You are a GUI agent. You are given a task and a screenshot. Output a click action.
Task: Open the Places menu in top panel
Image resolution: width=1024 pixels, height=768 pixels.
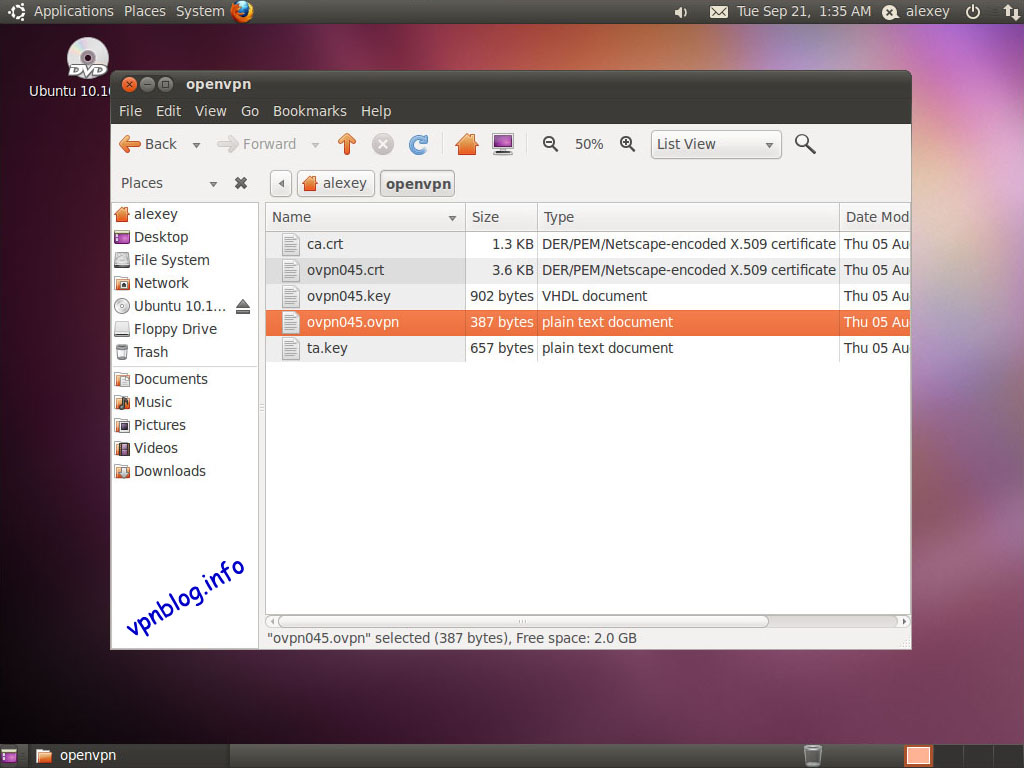[144, 11]
